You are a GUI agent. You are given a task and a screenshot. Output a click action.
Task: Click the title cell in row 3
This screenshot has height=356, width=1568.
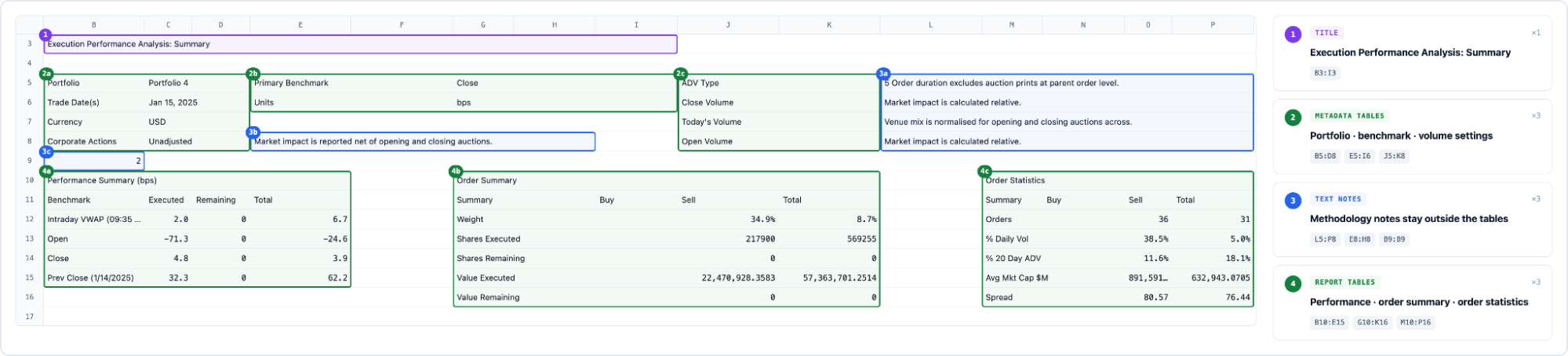[360, 44]
